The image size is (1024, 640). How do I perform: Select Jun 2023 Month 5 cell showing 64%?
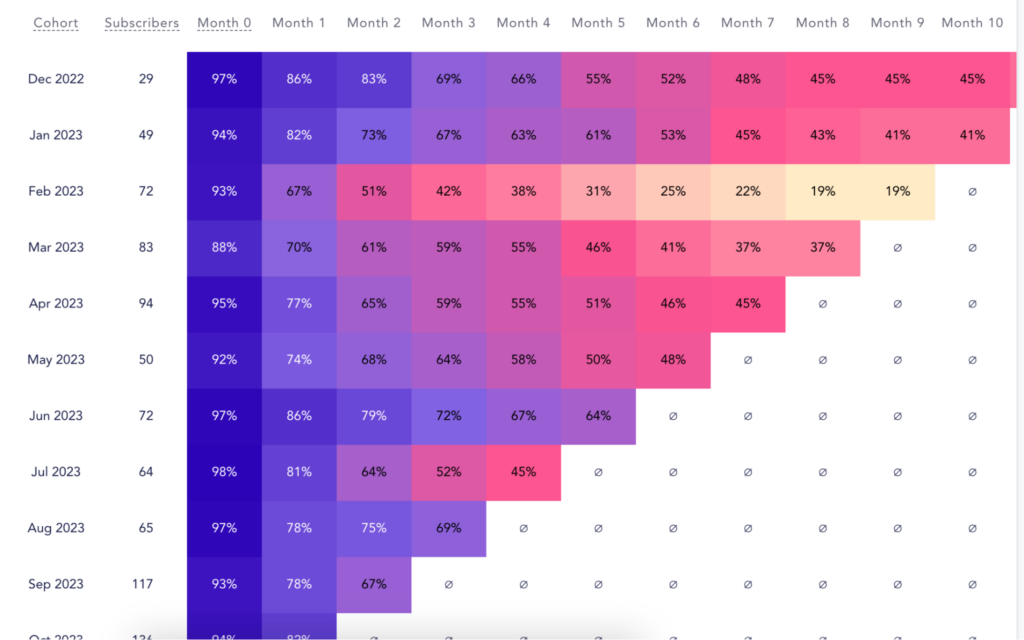coord(598,416)
